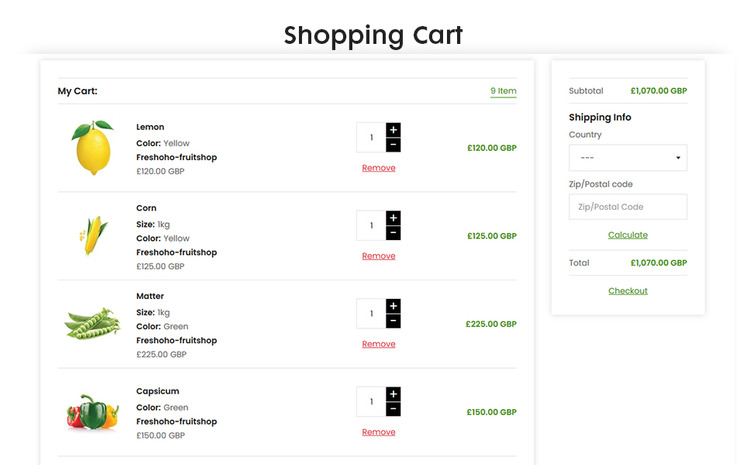Click the Matter line total £225.00 GBP
The image size is (748, 465).
(491, 324)
